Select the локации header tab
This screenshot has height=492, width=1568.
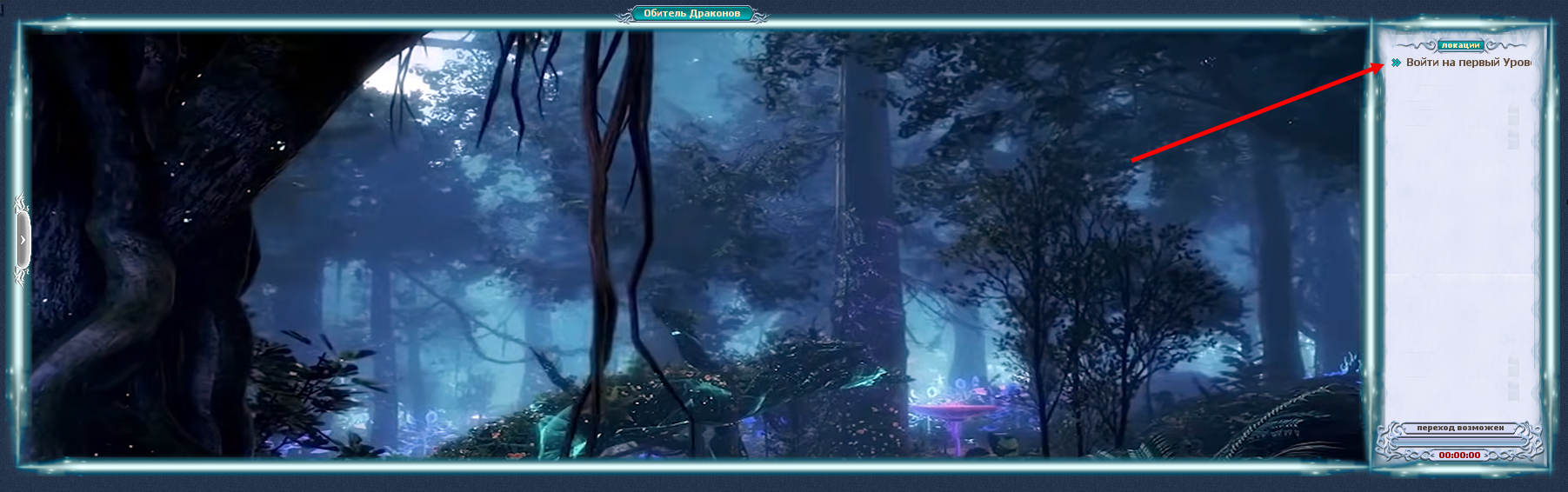click(x=1460, y=45)
